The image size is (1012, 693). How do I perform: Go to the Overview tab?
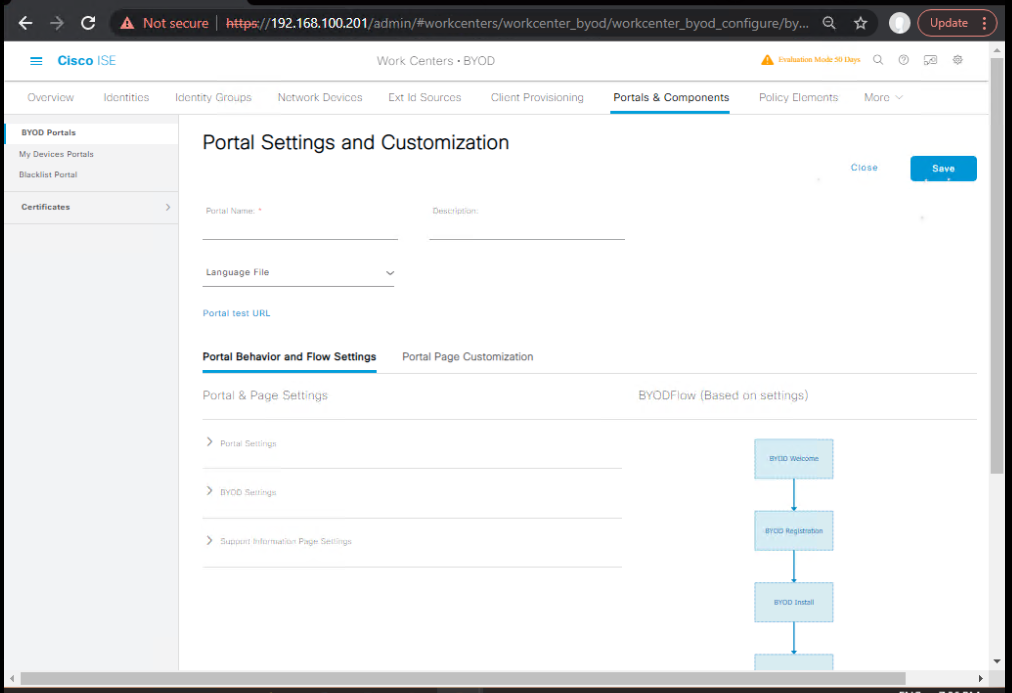[50, 97]
